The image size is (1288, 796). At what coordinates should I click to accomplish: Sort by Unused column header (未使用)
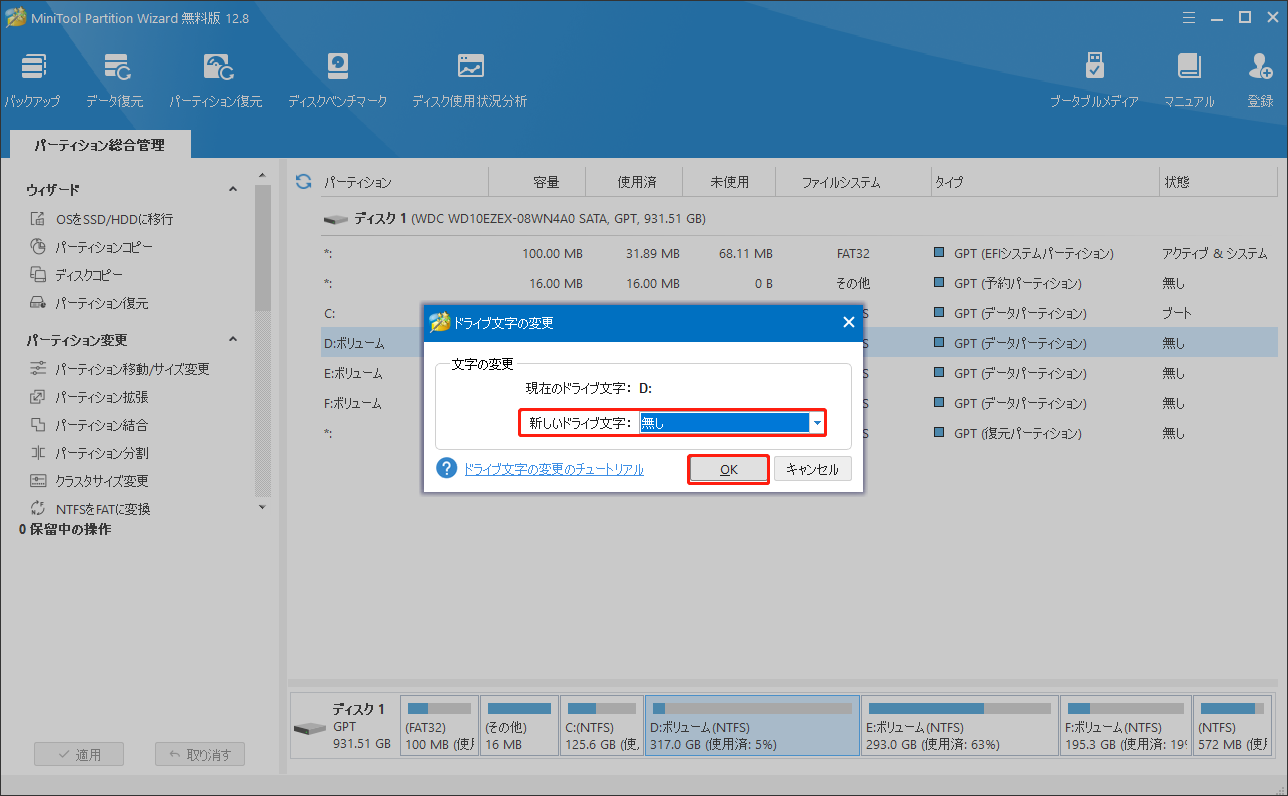pyautogui.click(x=729, y=182)
